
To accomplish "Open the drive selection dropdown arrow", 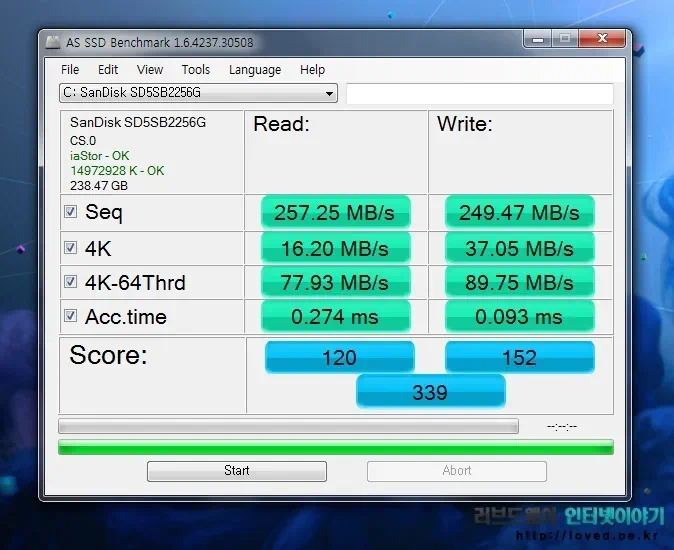I will point(330,94).
